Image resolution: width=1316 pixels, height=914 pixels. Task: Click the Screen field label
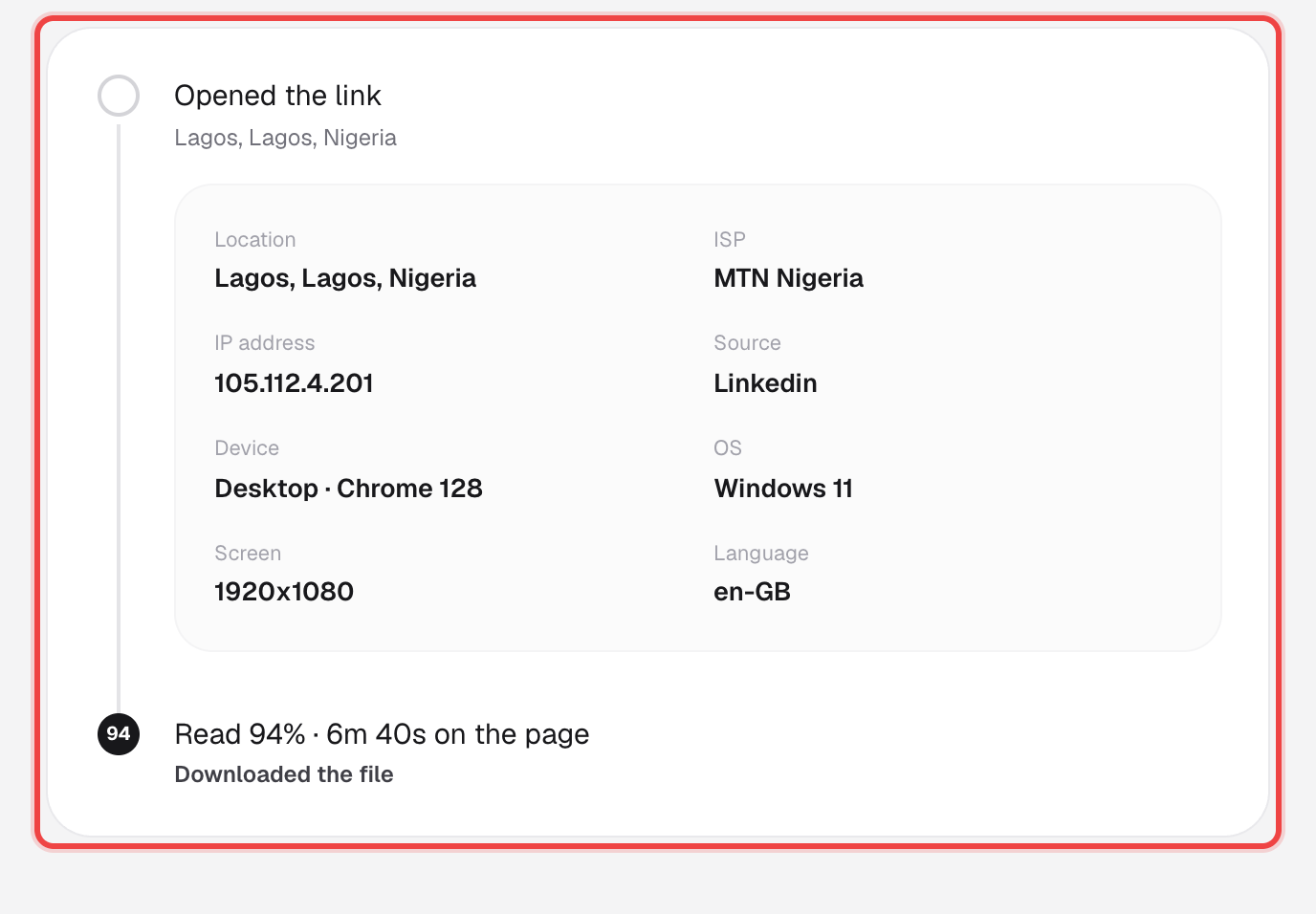248,554
